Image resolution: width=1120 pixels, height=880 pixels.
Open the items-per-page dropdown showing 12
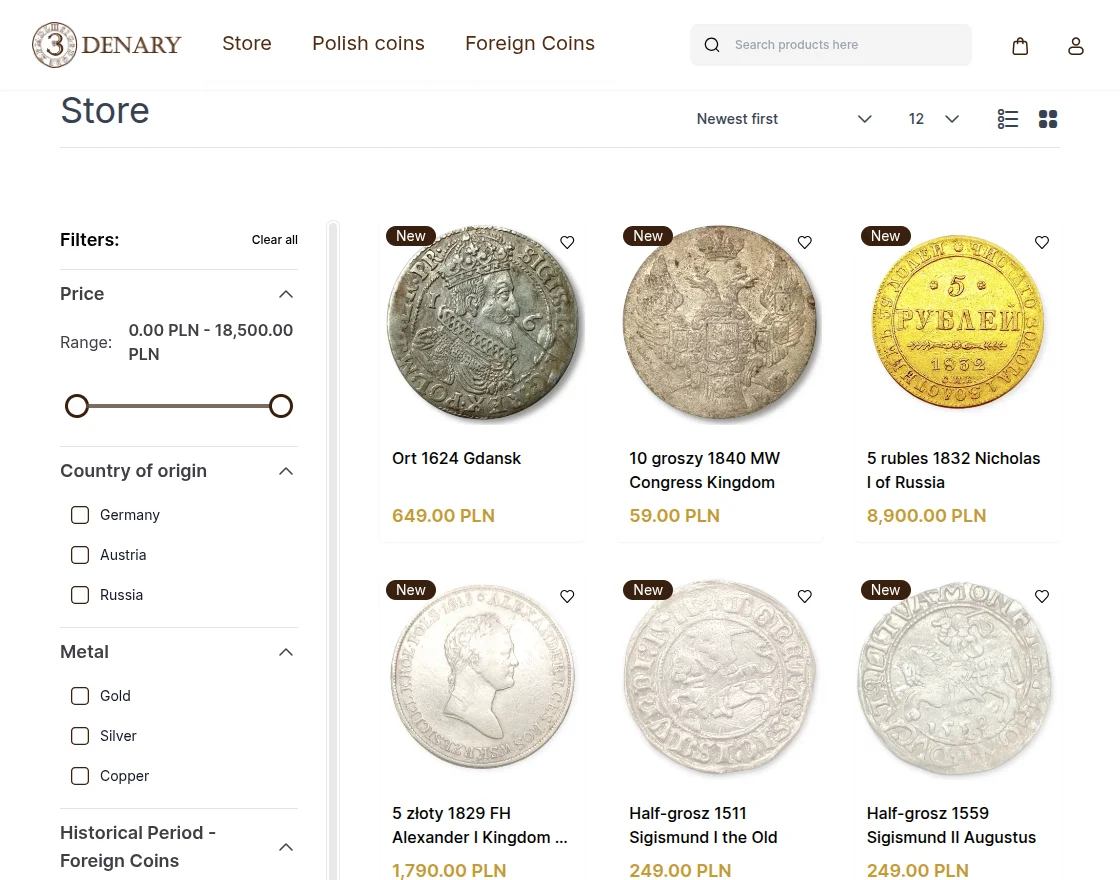[930, 118]
